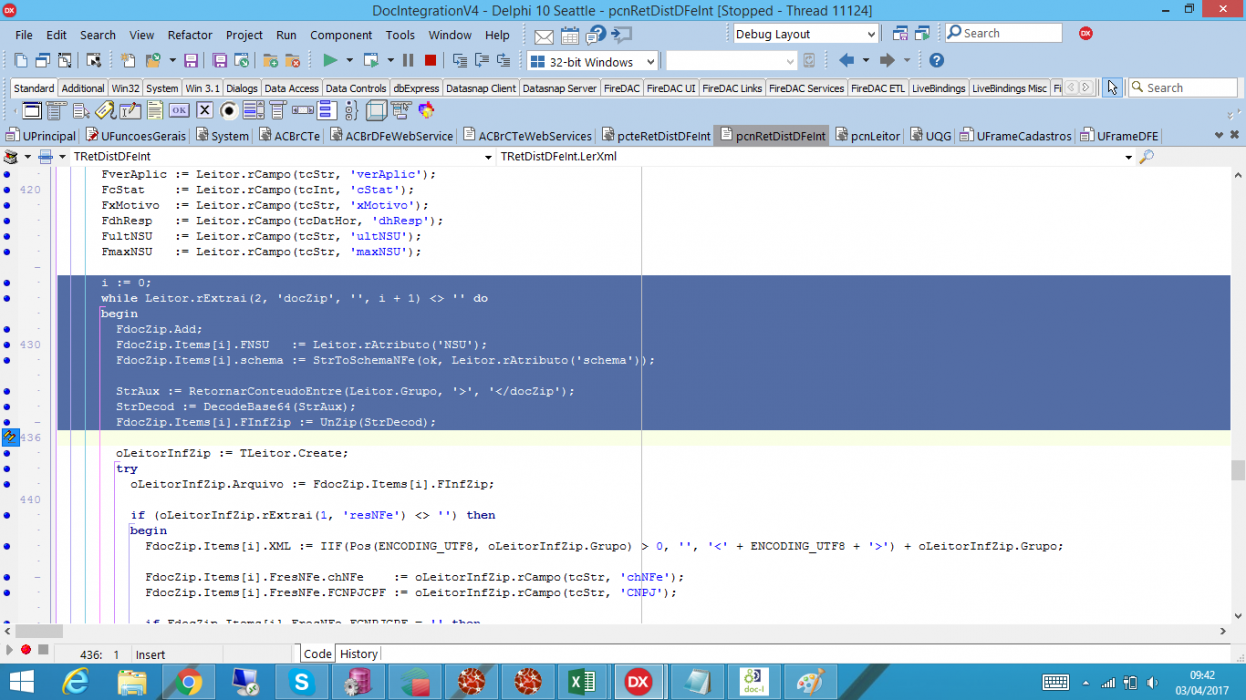Click the magnifier icon beside the method dropdown
Screen dimensions: 1246x700
tap(1146, 157)
